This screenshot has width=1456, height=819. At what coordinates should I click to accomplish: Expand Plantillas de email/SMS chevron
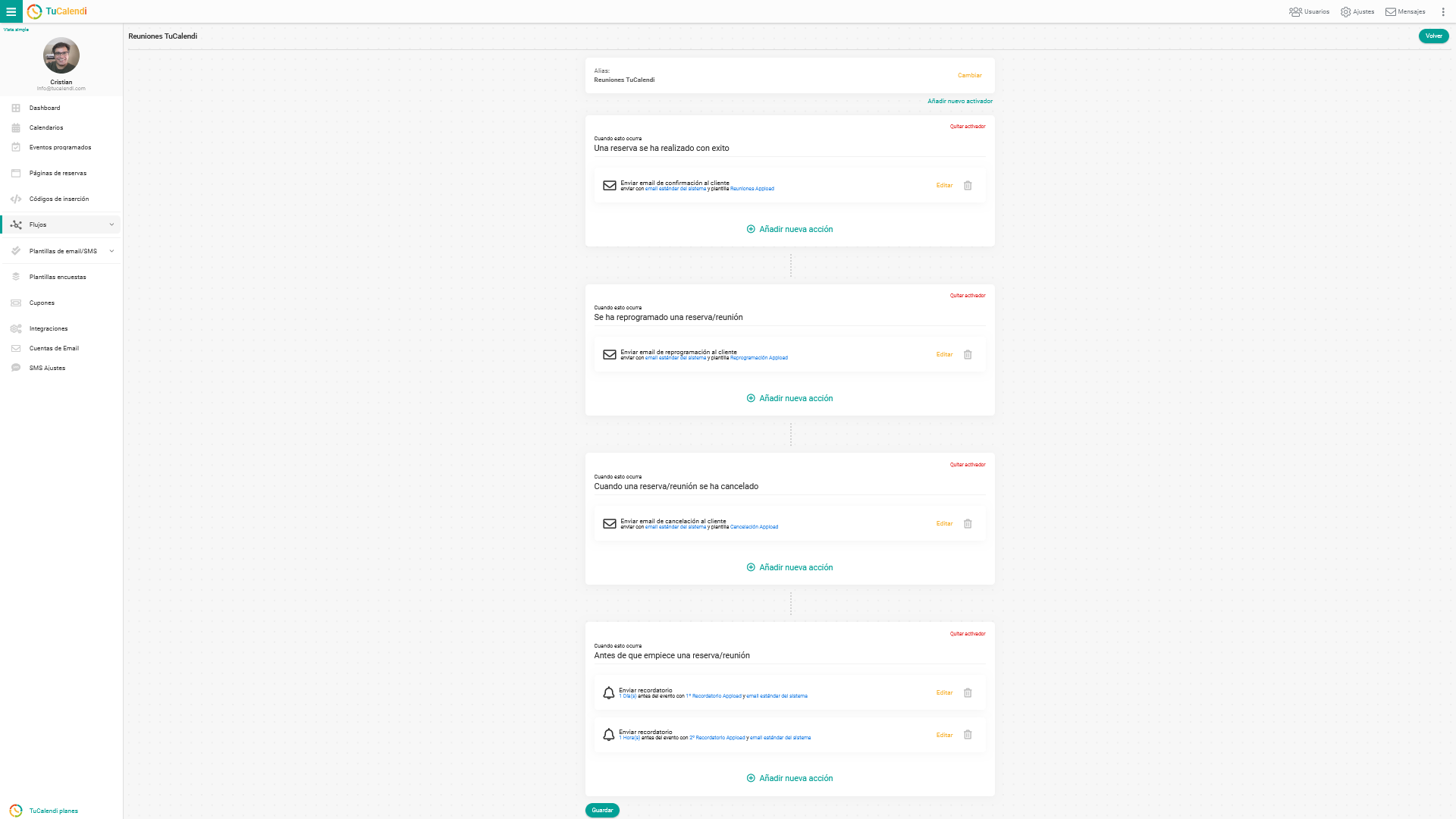click(x=111, y=251)
